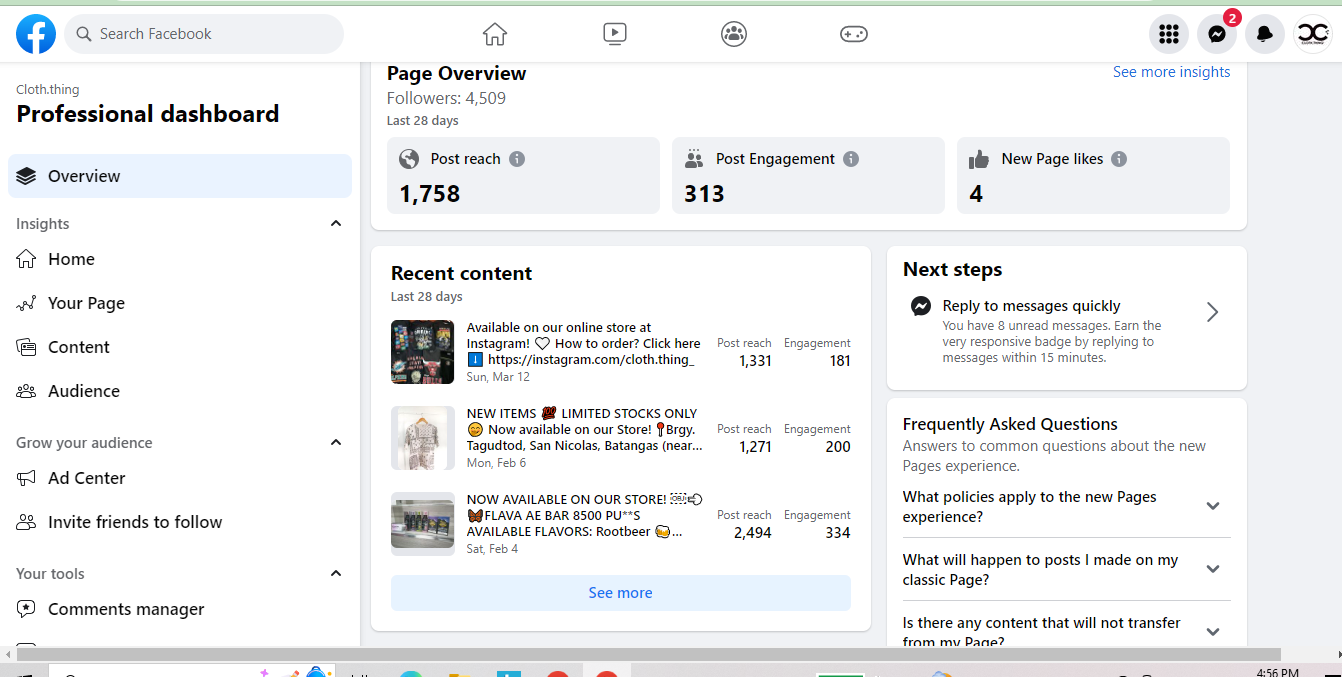Click the Post reach card value 1,758

[x=430, y=194]
